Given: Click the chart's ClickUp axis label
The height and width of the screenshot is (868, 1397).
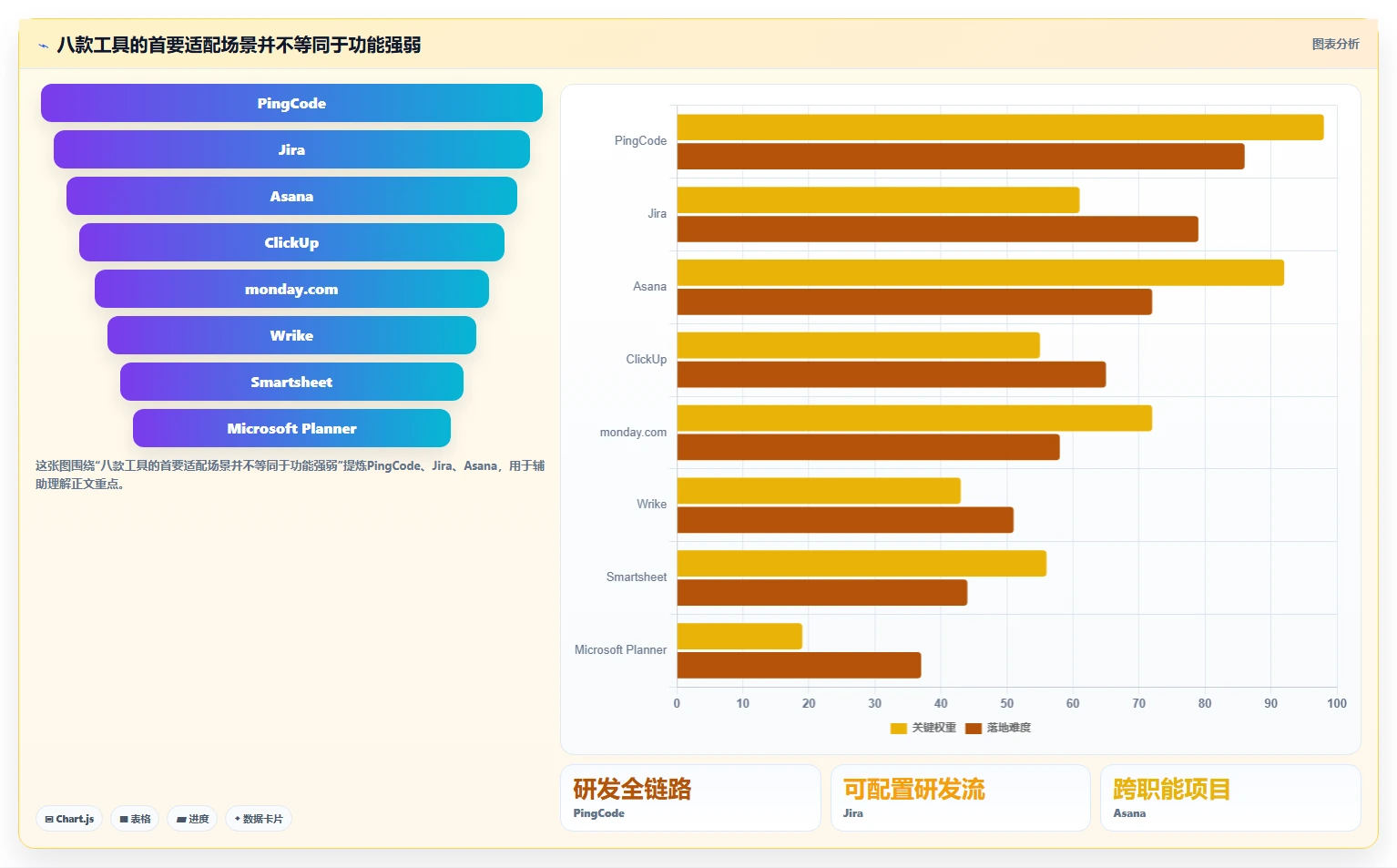Looking at the screenshot, I should coord(646,360).
